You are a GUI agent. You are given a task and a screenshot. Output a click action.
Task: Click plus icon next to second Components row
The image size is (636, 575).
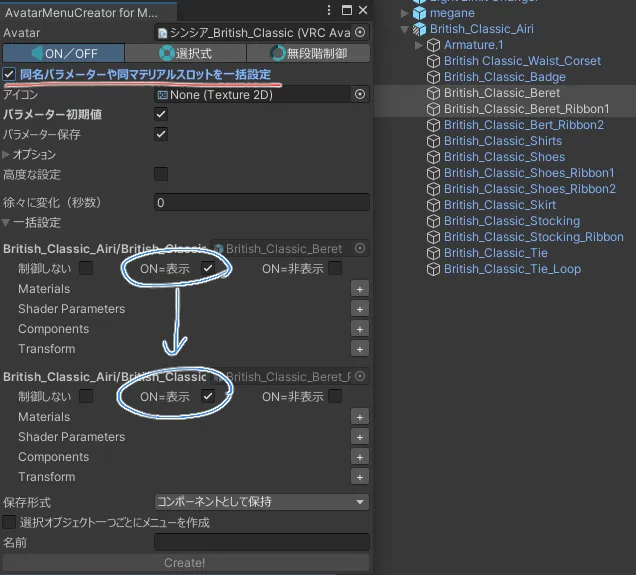click(x=360, y=457)
